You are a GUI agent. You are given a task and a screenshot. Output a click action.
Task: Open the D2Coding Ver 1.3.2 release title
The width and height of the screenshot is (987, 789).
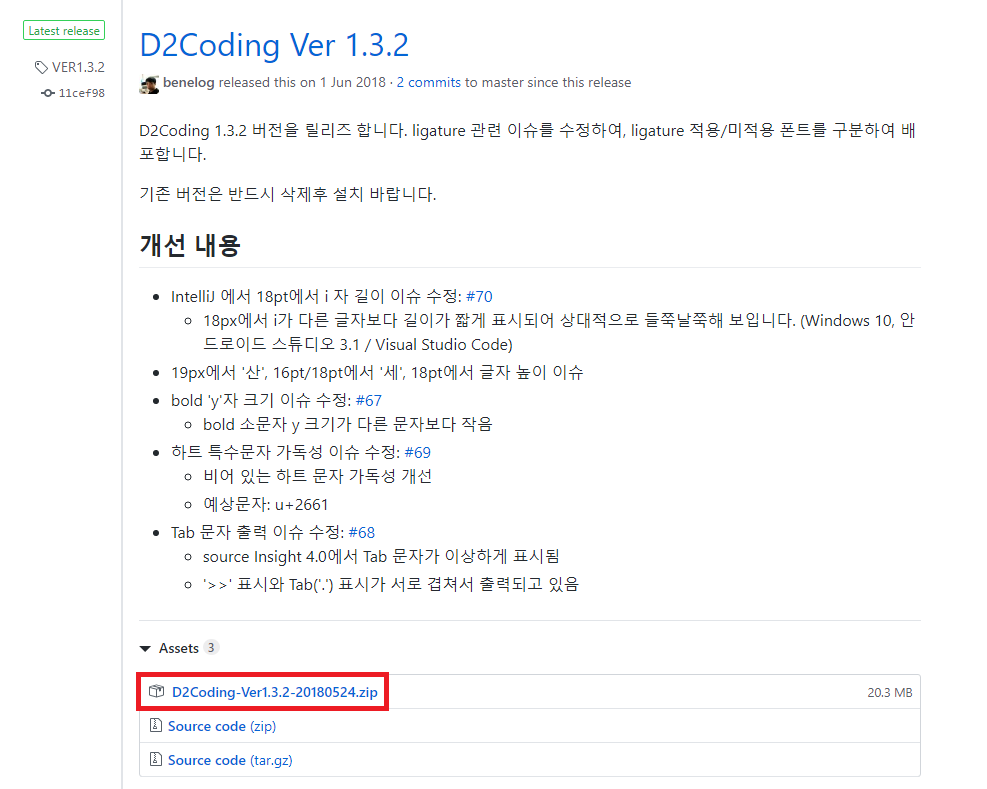pyautogui.click(x=274, y=45)
